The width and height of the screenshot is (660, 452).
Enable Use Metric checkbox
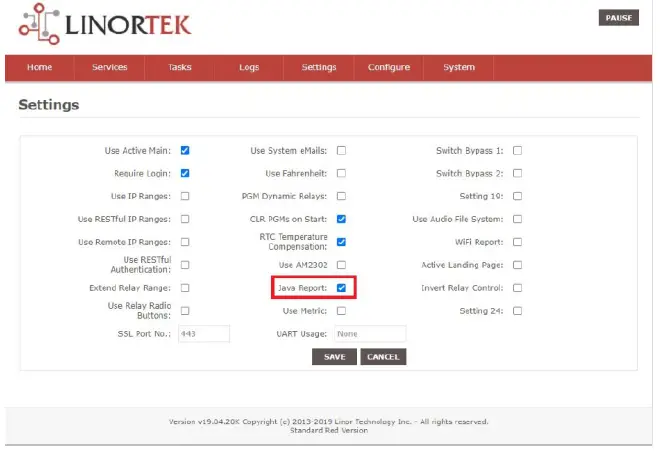pyautogui.click(x=341, y=311)
